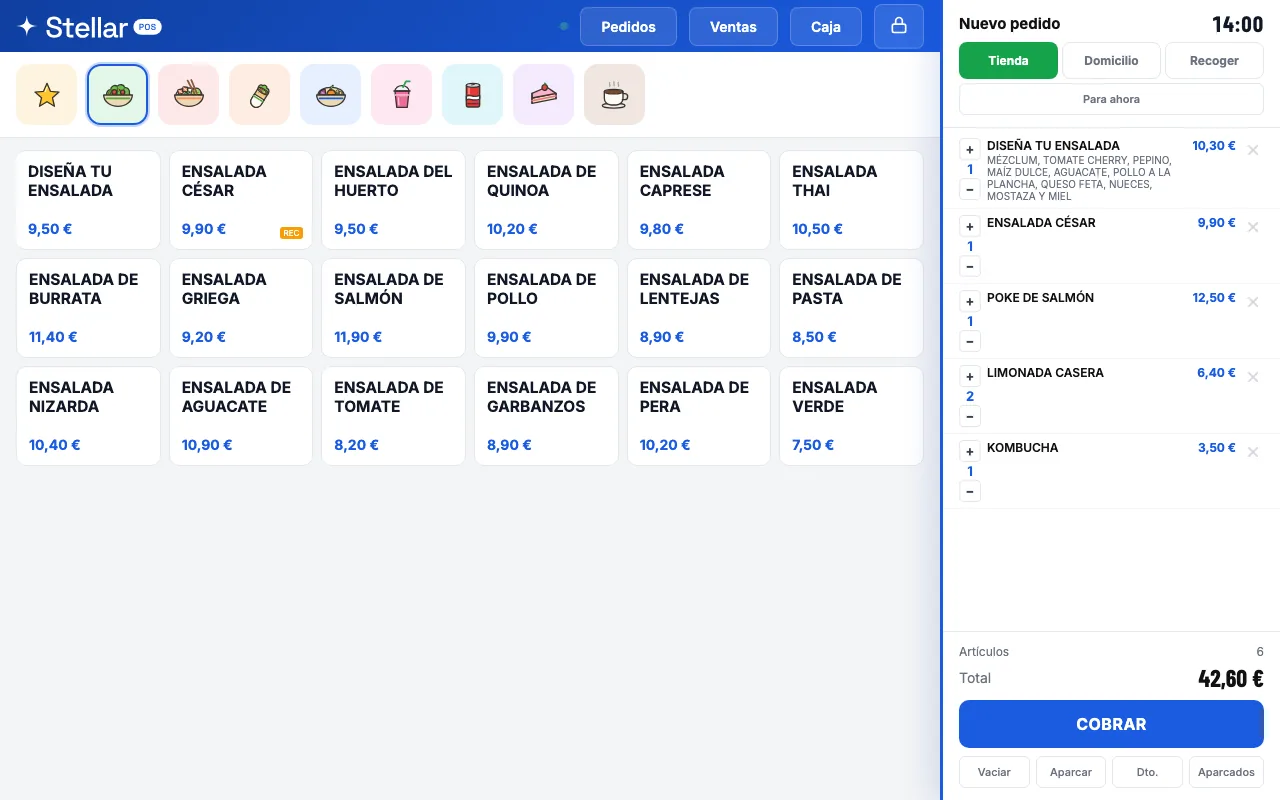Select the Tienda order type
Image resolution: width=1280 pixels, height=800 pixels.
tap(1008, 60)
